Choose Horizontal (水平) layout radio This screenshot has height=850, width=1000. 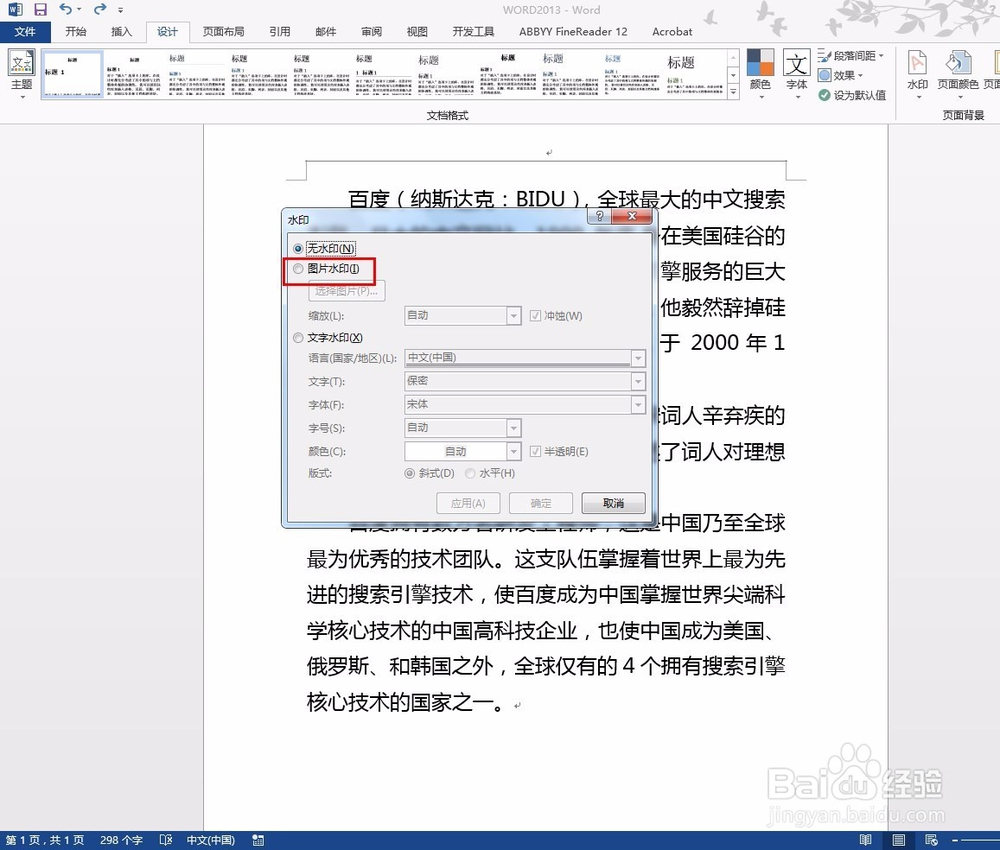pos(470,473)
